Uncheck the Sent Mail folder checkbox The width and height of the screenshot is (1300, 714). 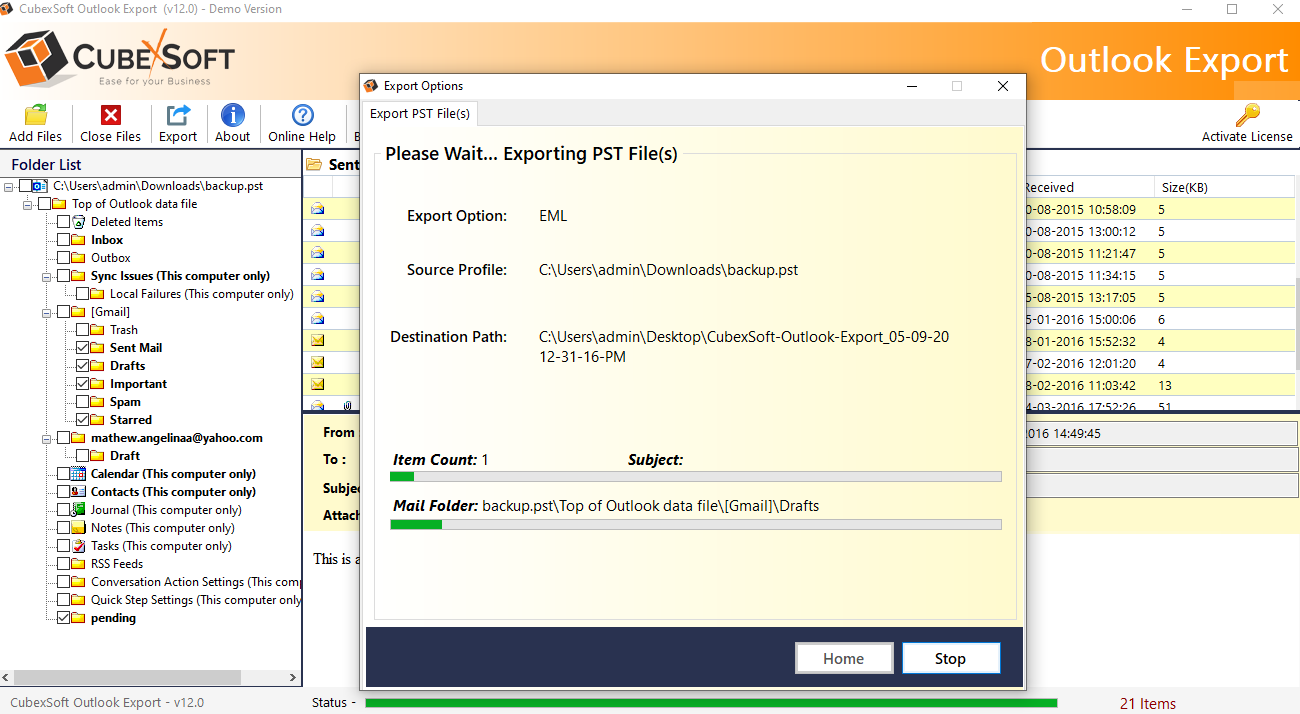[x=83, y=348]
